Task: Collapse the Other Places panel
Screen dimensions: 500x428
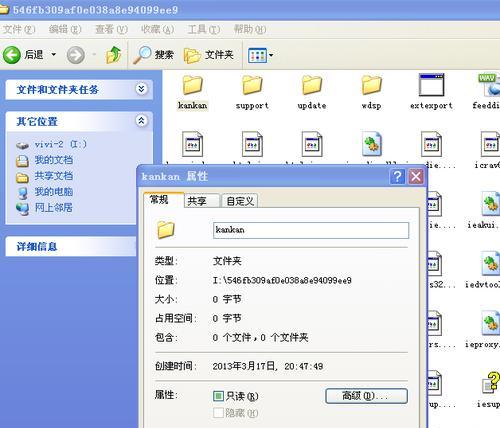Action: pos(141,121)
